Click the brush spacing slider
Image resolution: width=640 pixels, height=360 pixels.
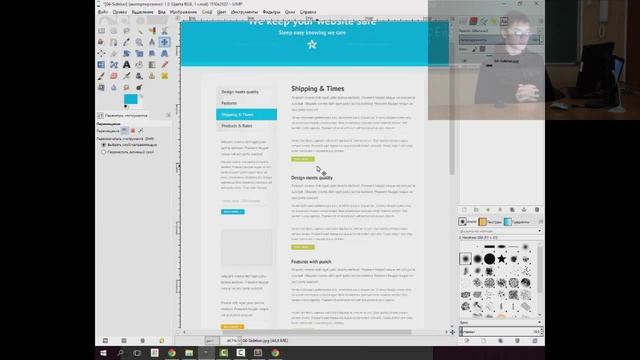501,331
